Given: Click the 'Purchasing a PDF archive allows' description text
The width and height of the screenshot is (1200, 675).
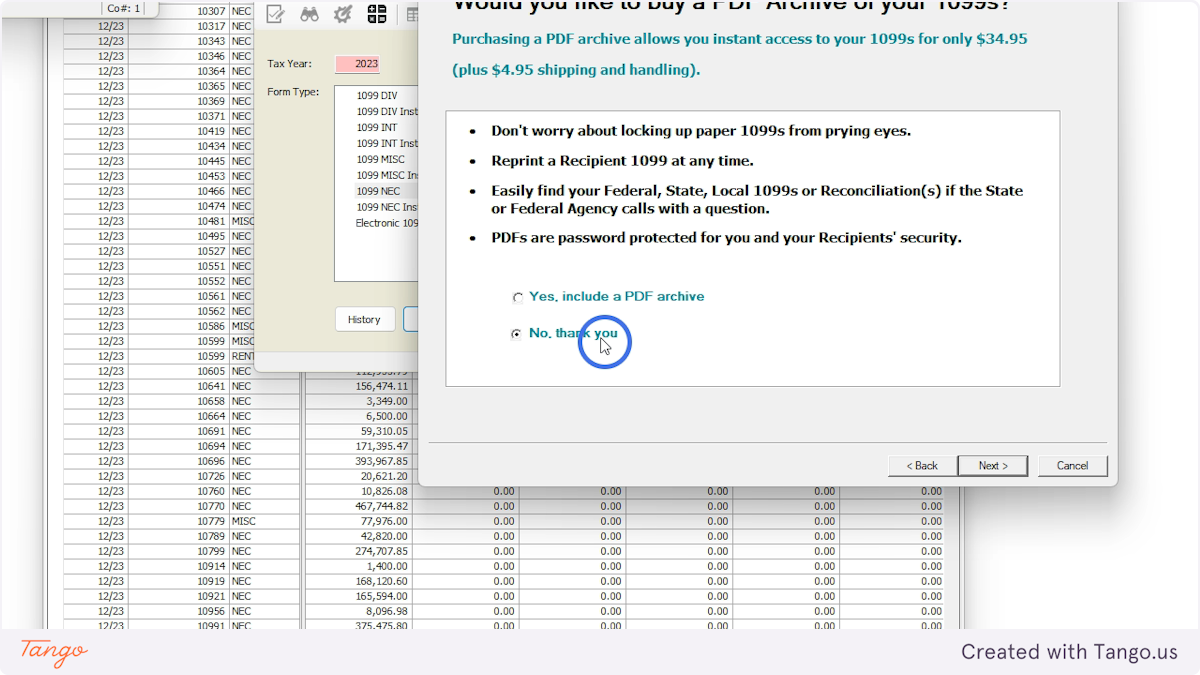Looking at the screenshot, I should (x=740, y=39).
